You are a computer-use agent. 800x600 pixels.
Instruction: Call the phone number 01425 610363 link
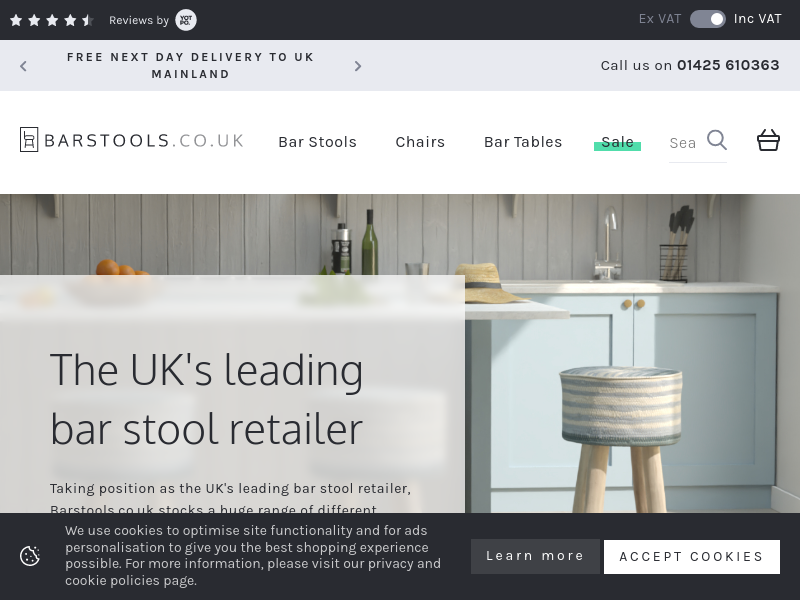click(728, 65)
